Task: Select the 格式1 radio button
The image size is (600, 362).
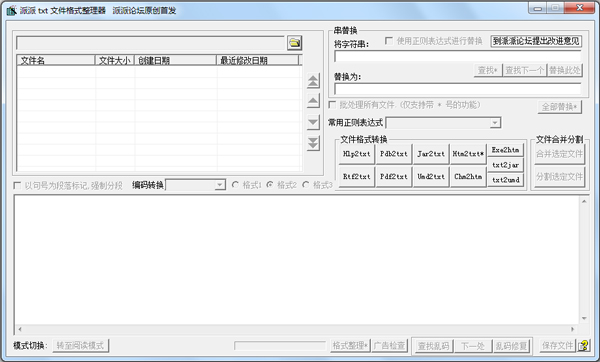Action: click(x=235, y=185)
